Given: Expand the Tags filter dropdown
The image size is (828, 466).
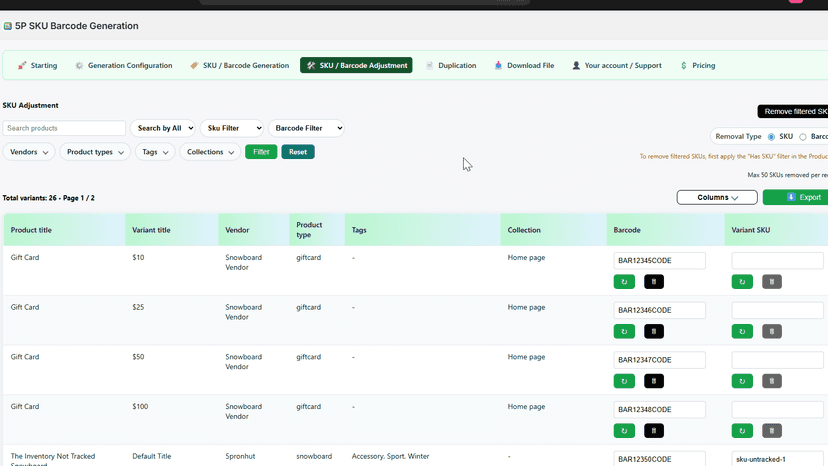Looking at the screenshot, I should coord(155,152).
